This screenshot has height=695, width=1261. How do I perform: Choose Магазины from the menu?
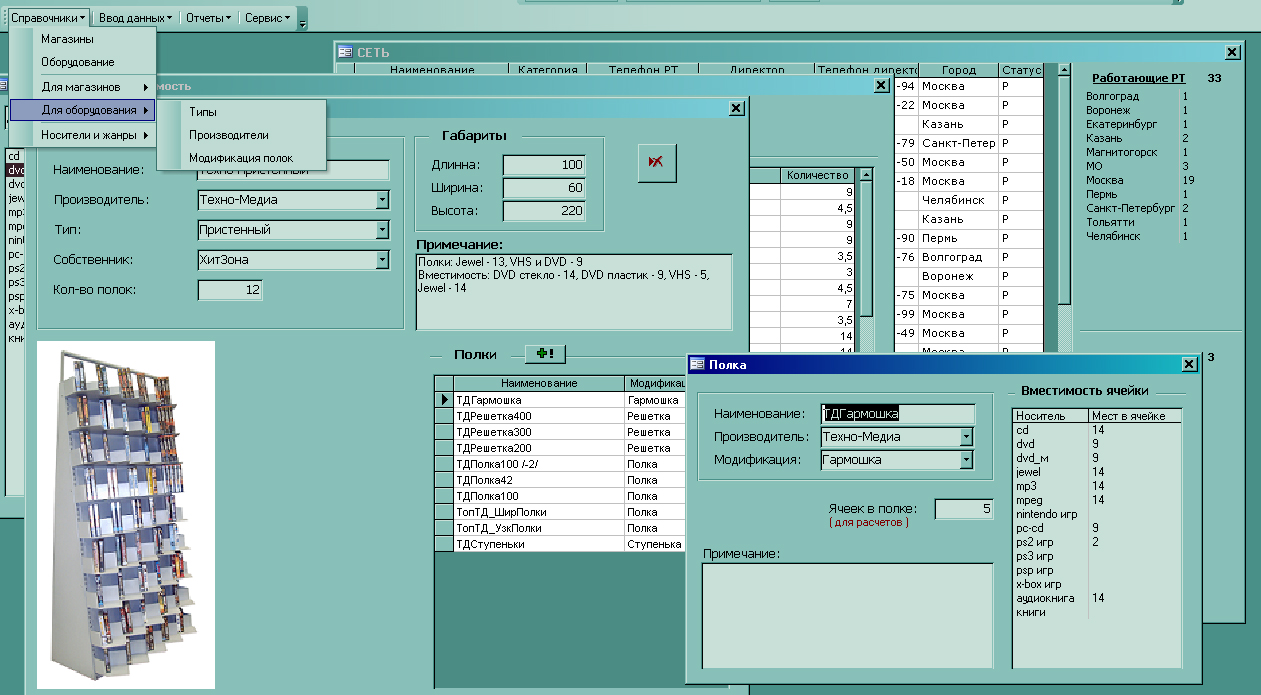click(83, 39)
